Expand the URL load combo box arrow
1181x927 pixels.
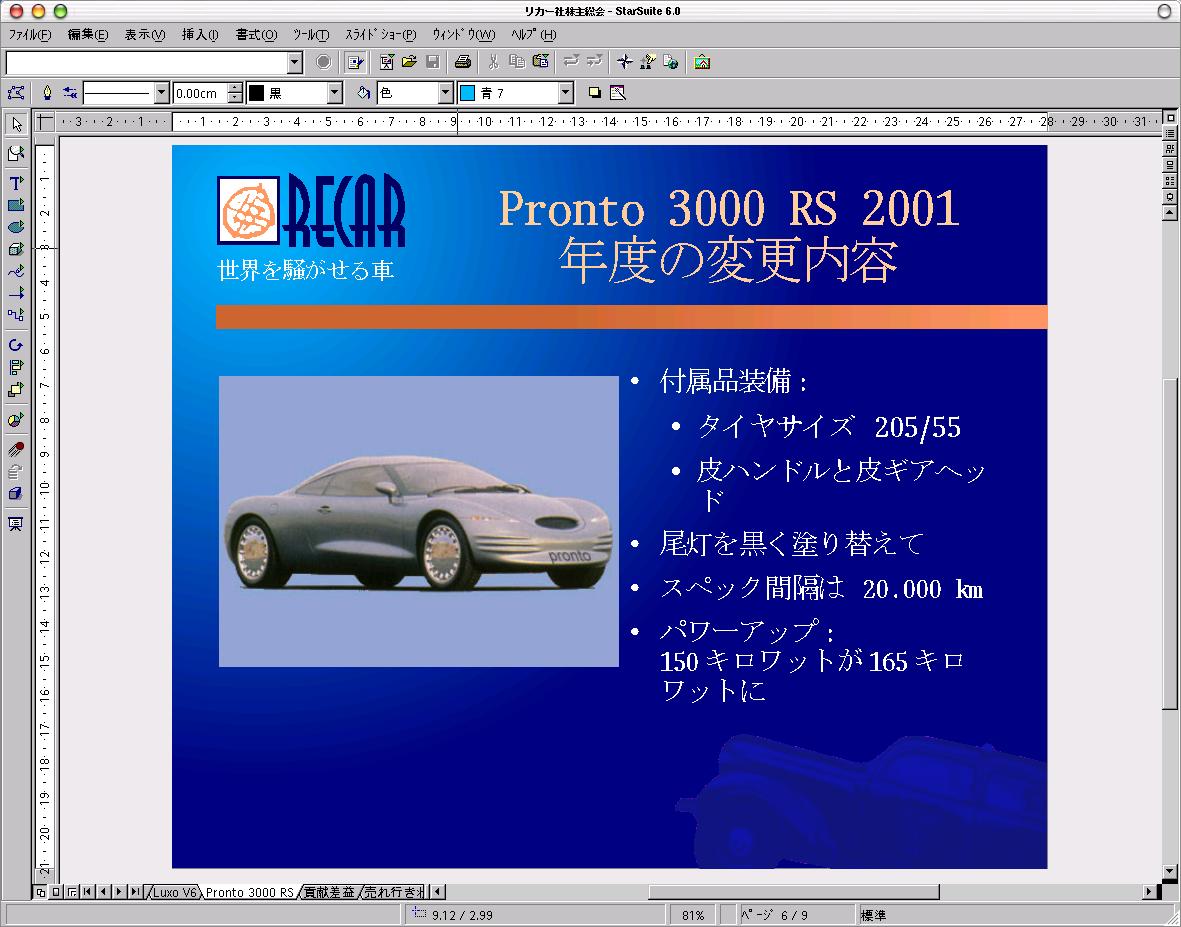tap(295, 63)
